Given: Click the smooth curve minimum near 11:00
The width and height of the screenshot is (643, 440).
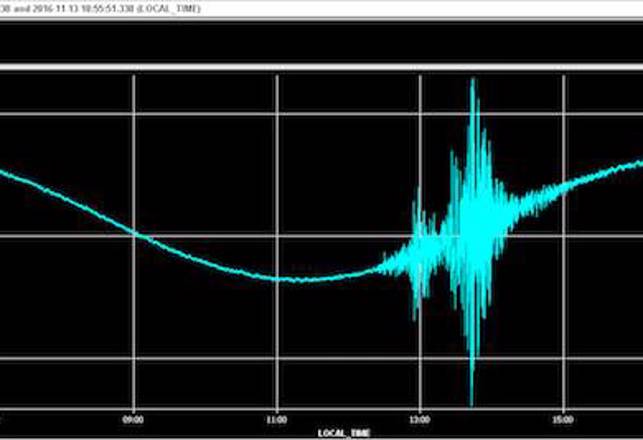Looking at the screenshot, I should pos(290,279).
